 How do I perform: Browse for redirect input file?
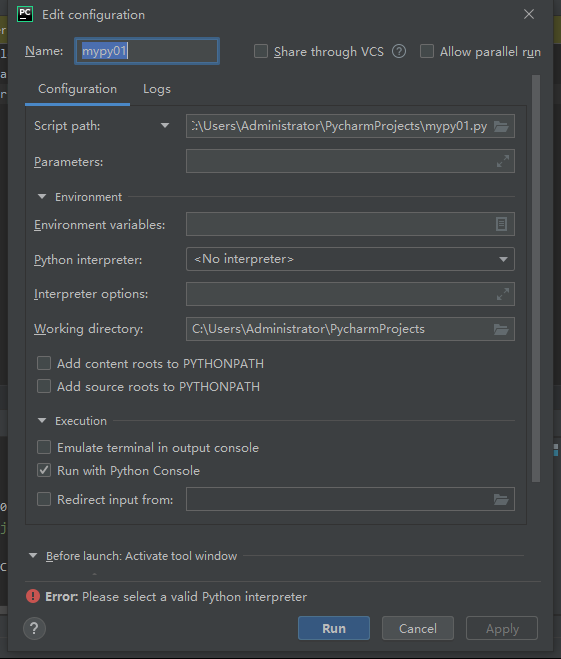501,499
